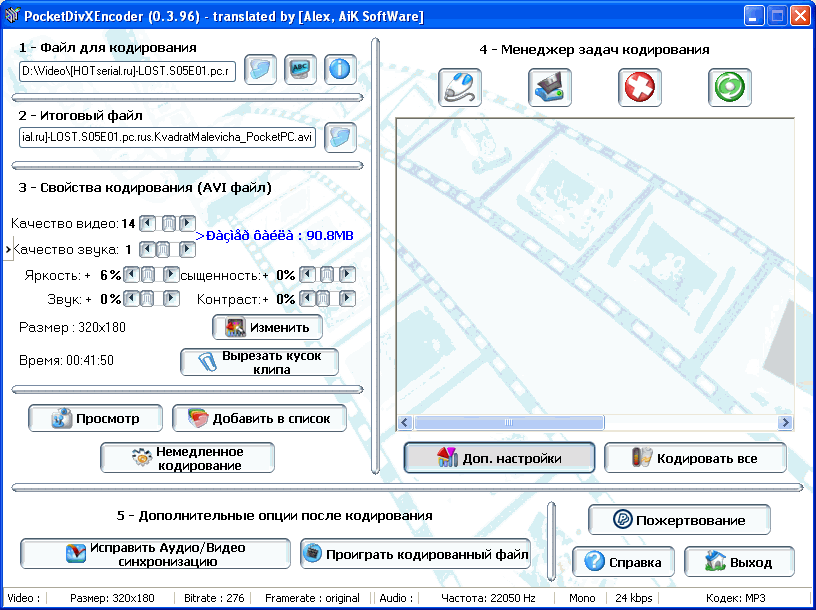Click 'Bitrate : 276' in status bar
Image resolution: width=816 pixels, height=610 pixels.
click(214, 598)
